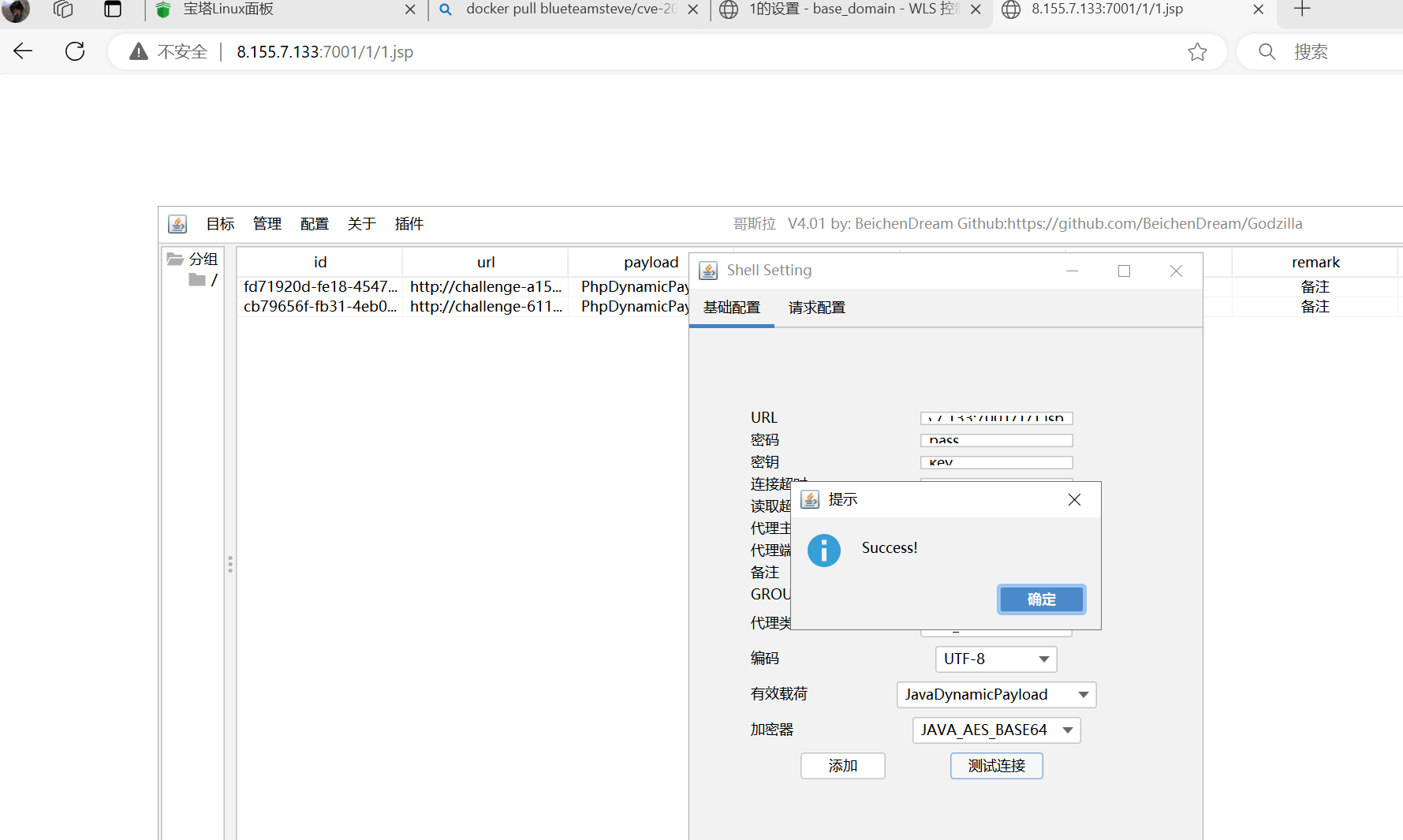Close the 提示 dialog with X
This screenshot has height=840, width=1403.
pos(1074,500)
